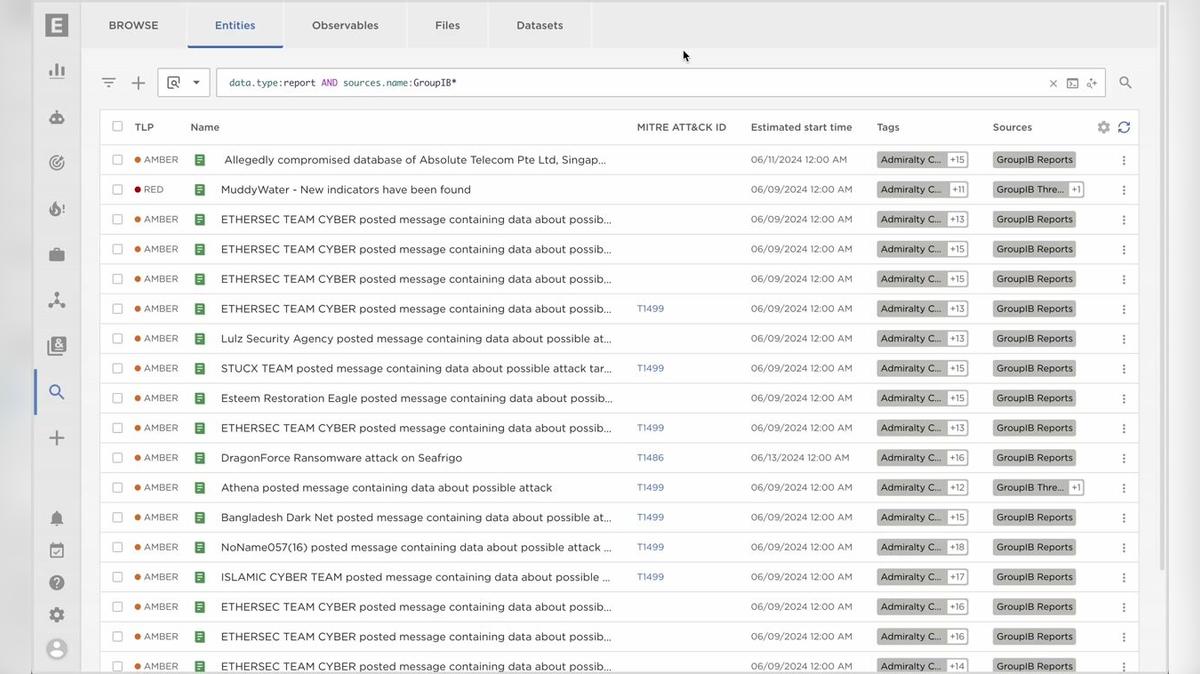Switch to the Files tab

click(447, 25)
